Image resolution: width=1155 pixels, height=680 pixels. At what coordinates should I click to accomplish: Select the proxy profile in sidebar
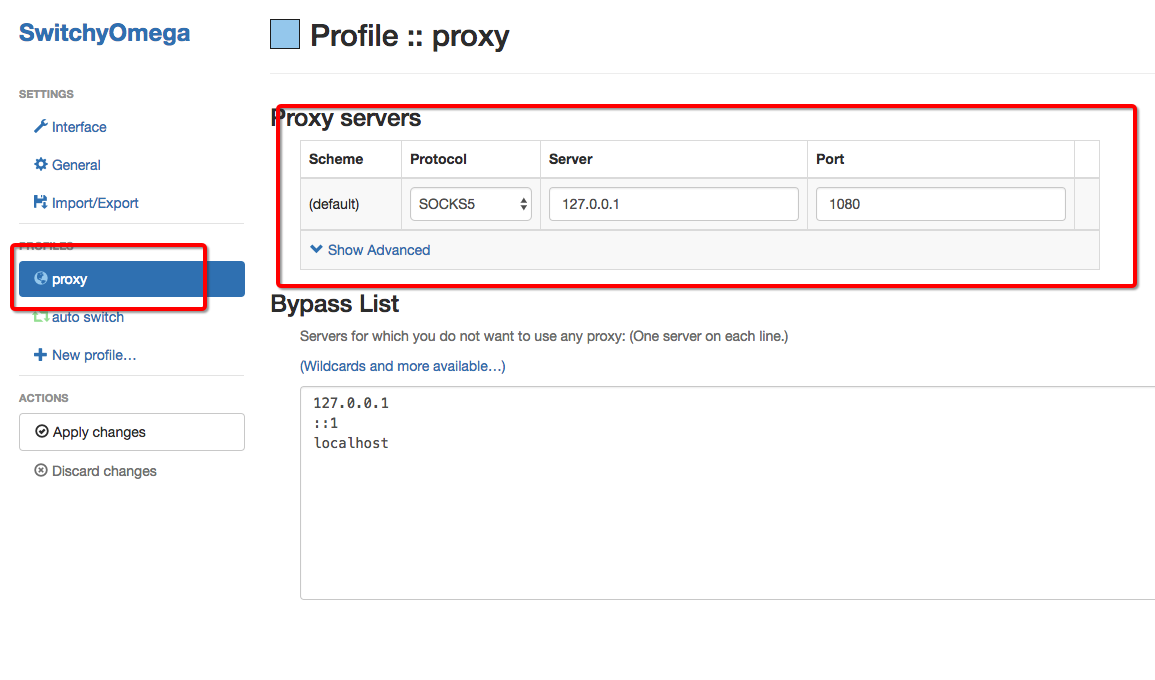point(132,278)
